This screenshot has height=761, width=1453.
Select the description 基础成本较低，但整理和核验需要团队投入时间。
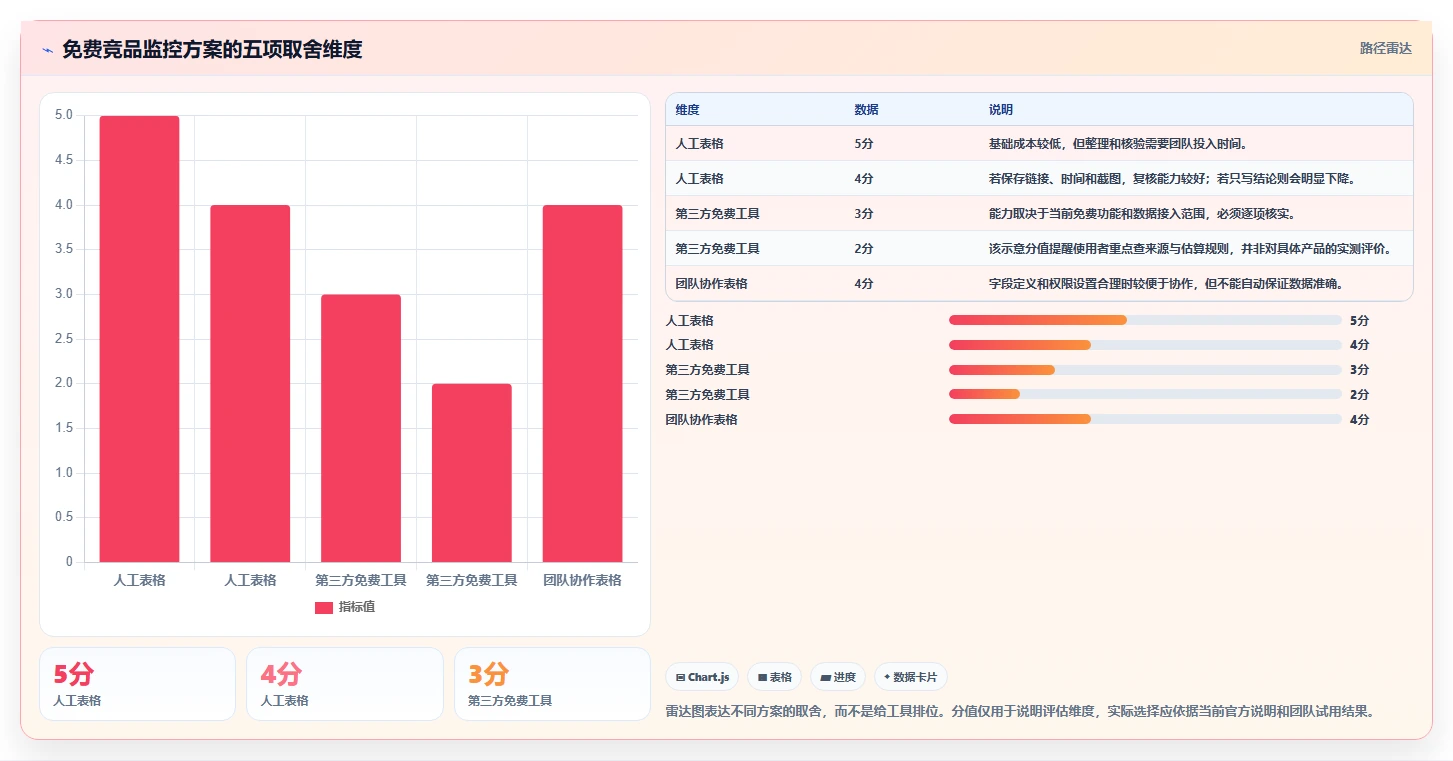(1118, 144)
